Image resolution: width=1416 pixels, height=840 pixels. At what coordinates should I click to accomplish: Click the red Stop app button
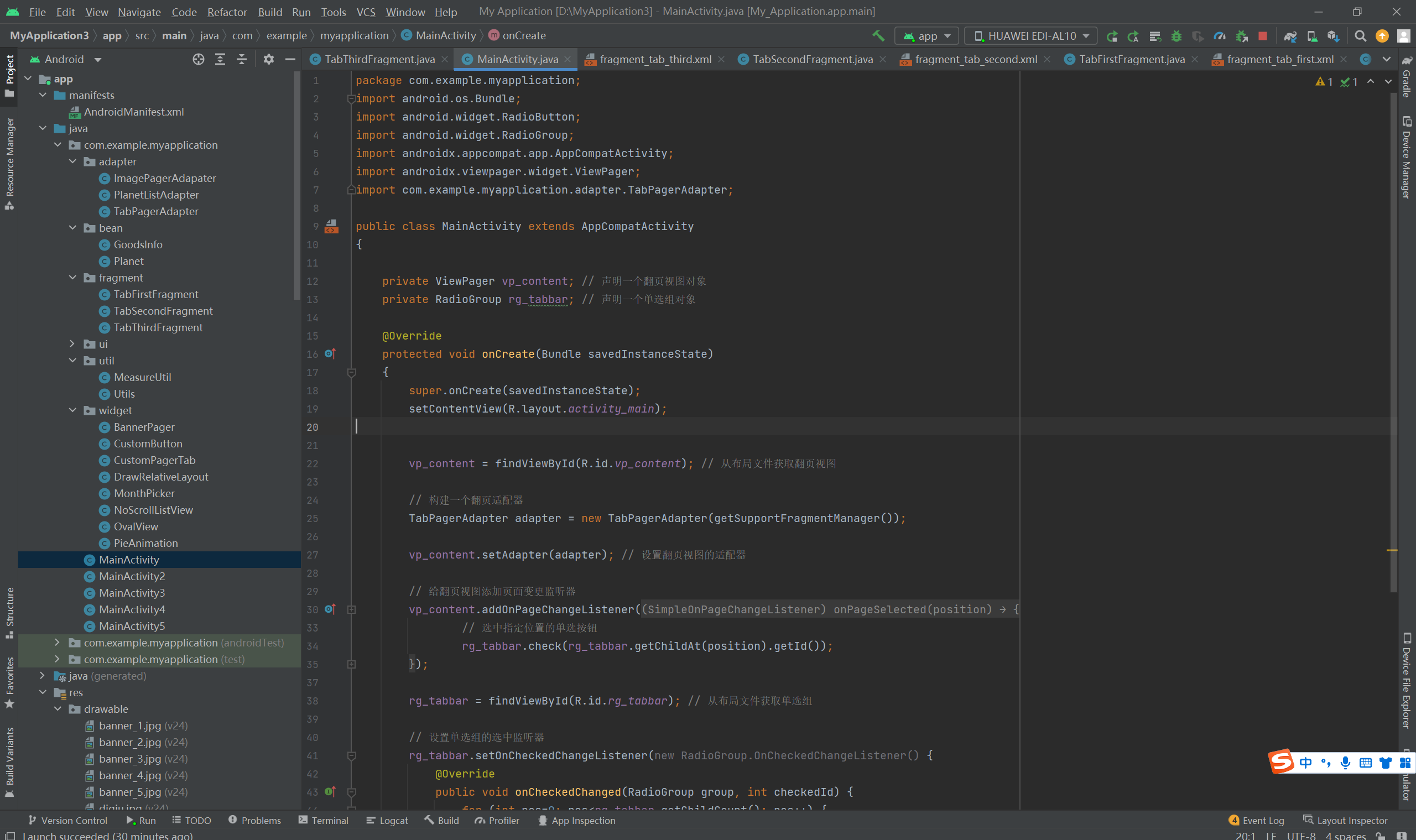(1262, 35)
